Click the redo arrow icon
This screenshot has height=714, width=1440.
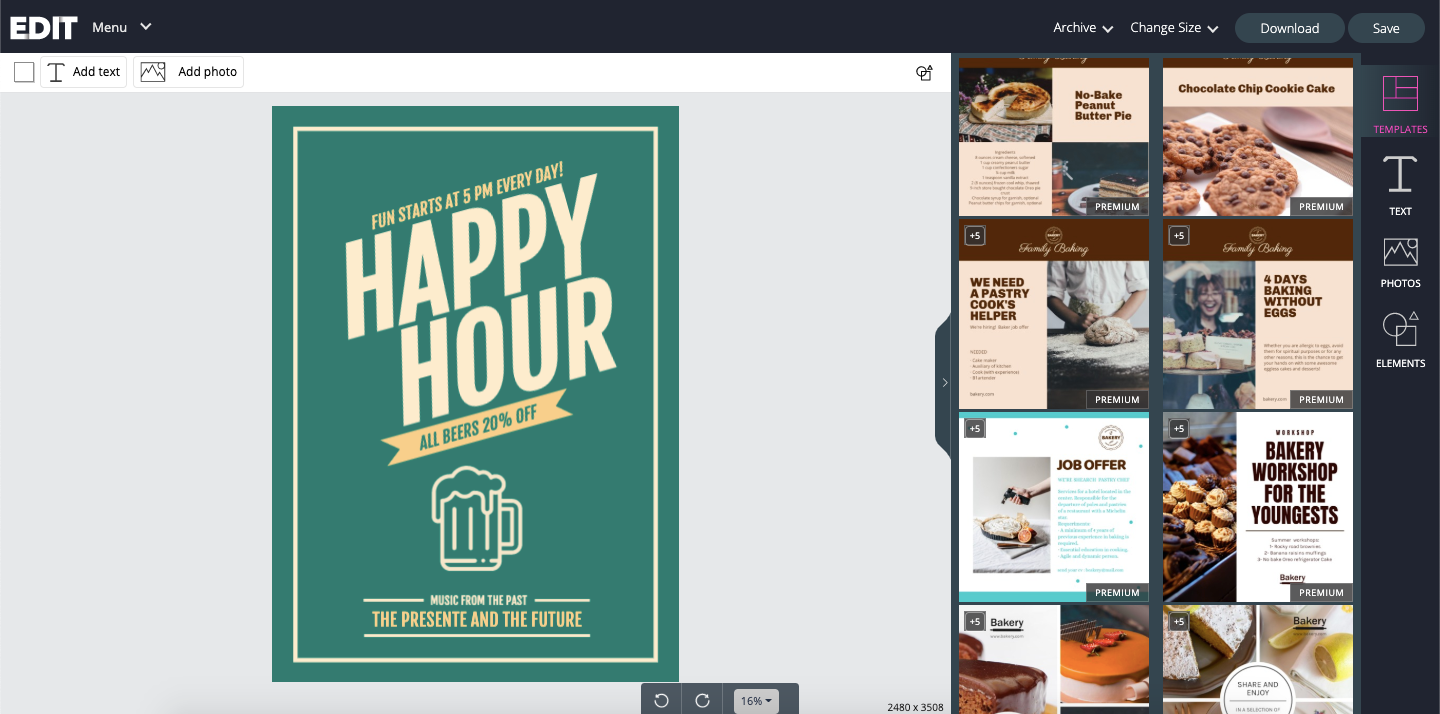tap(702, 700)
